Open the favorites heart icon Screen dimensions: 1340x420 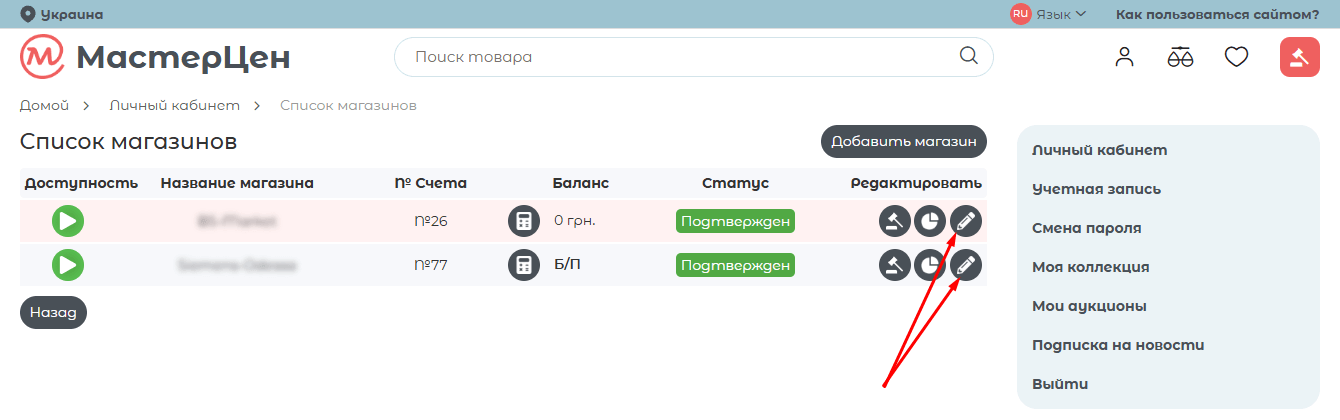tap(1237, 57)
